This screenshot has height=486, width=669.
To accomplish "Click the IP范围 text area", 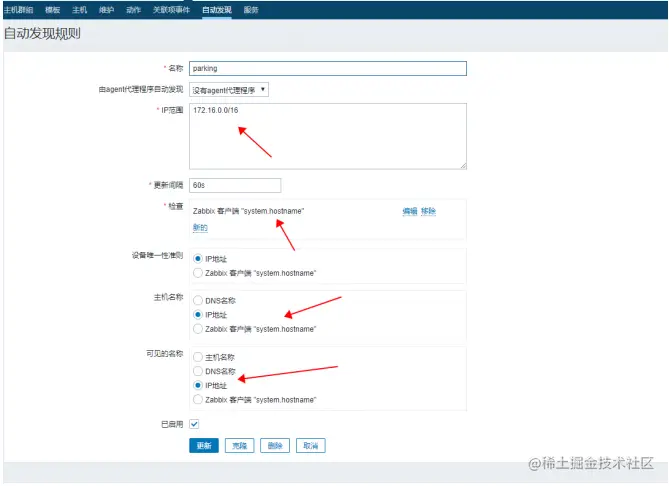I will click(328, 136).
